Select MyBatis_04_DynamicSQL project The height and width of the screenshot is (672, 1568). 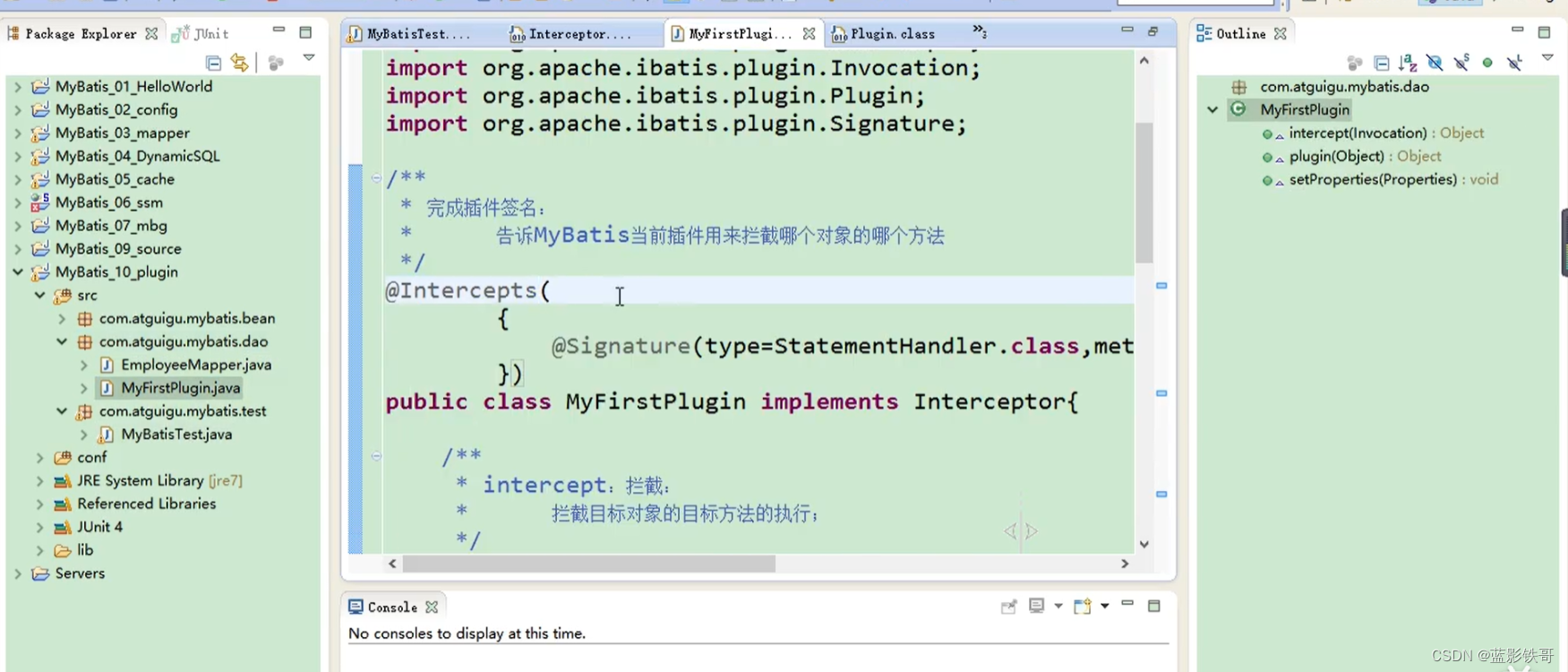tap(137, 156)
